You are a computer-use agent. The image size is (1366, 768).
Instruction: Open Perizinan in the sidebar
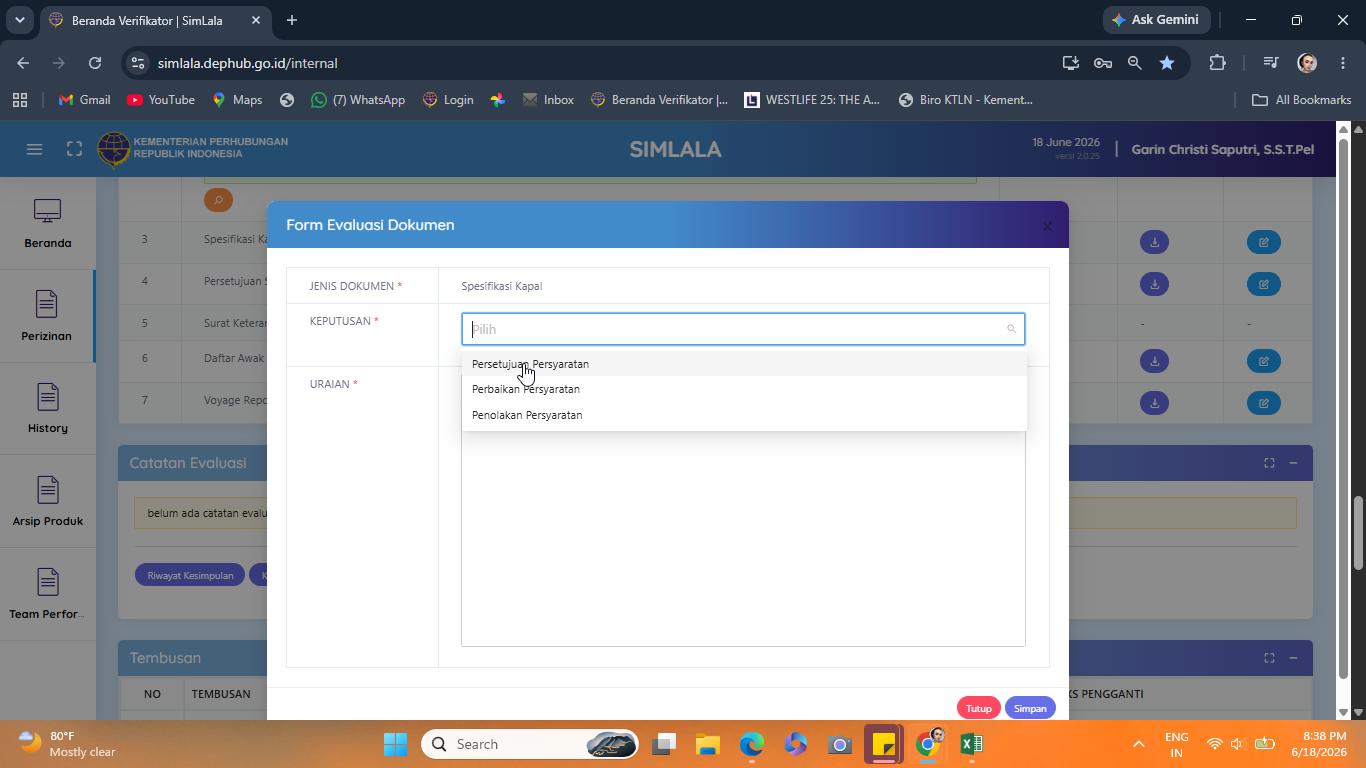tap(47, 317)
